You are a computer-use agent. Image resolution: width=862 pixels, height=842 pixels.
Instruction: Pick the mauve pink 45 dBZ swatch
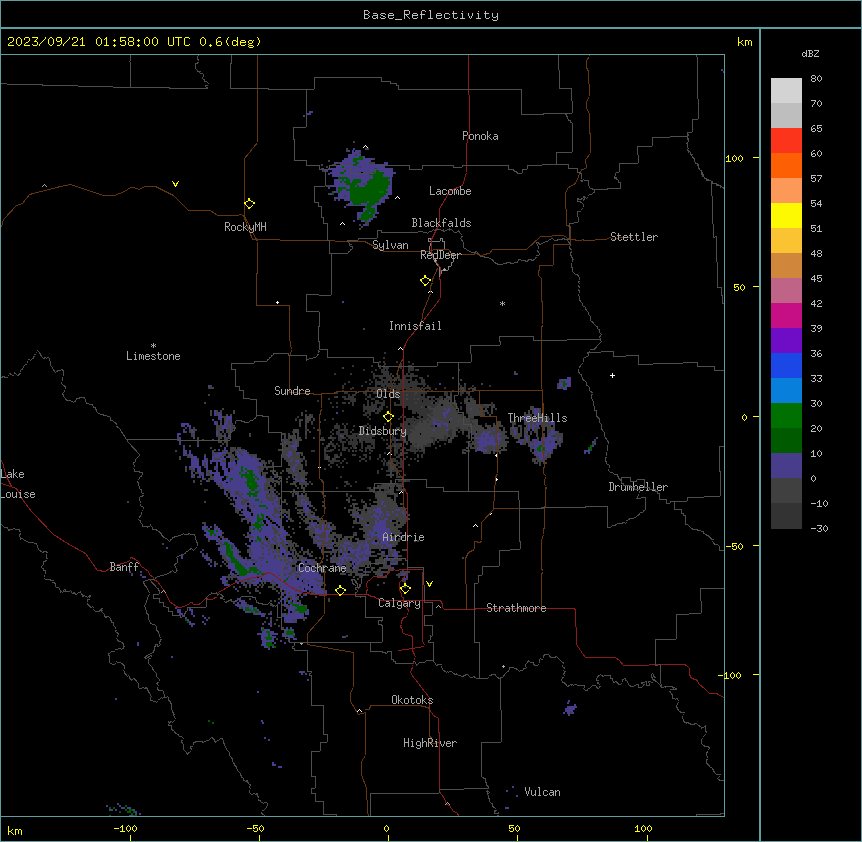pos(786,291)
